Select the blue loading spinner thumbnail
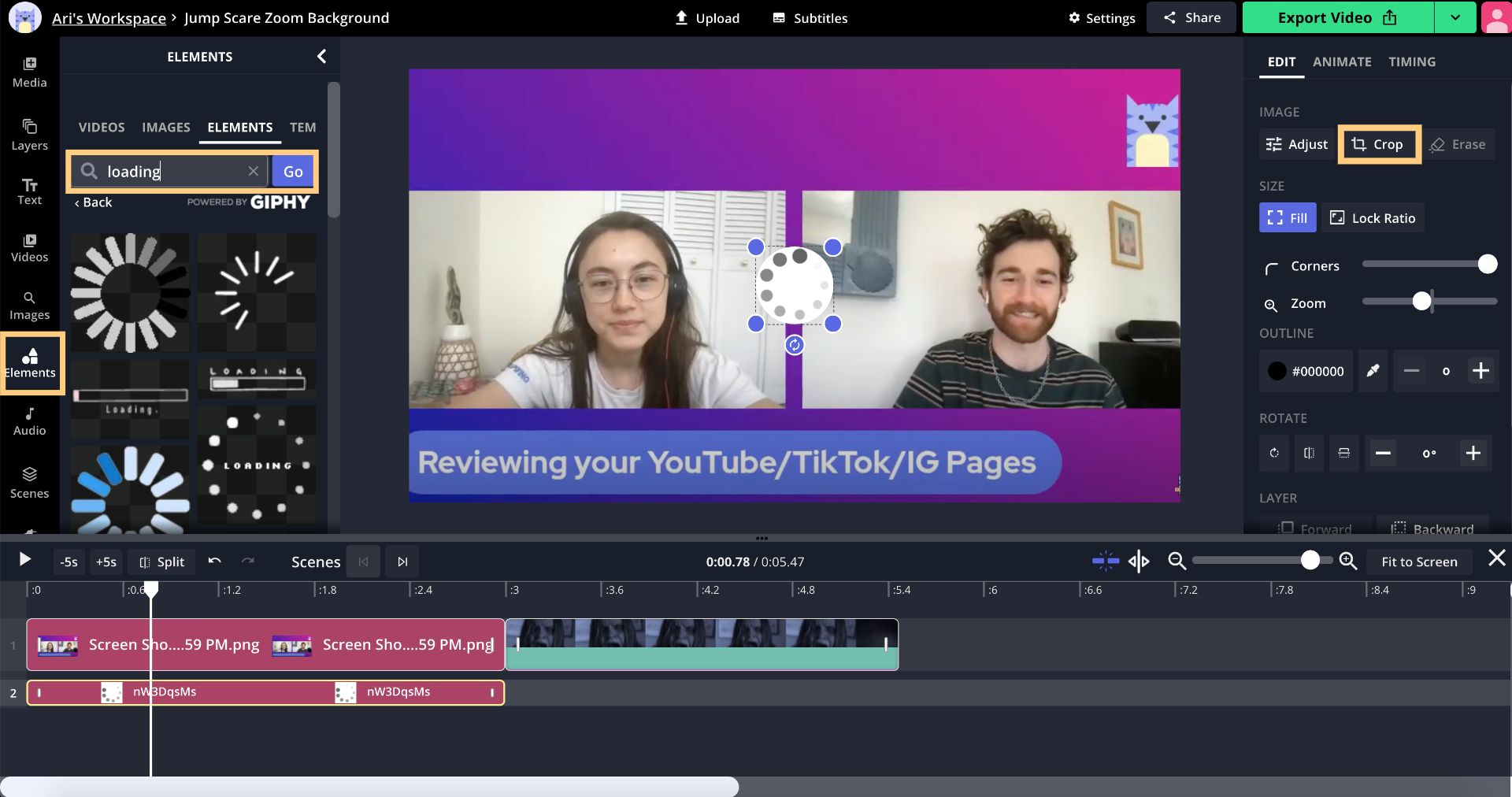The height and width of the screenshot is (797, 1512). (130, 488)
